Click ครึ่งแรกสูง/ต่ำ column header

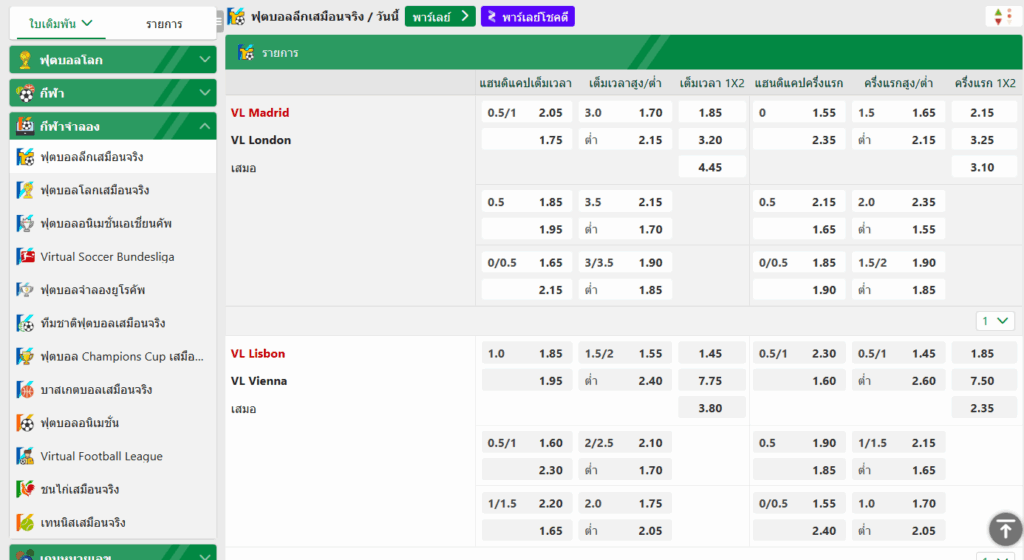pyautogui.click(x=898, y=83)
